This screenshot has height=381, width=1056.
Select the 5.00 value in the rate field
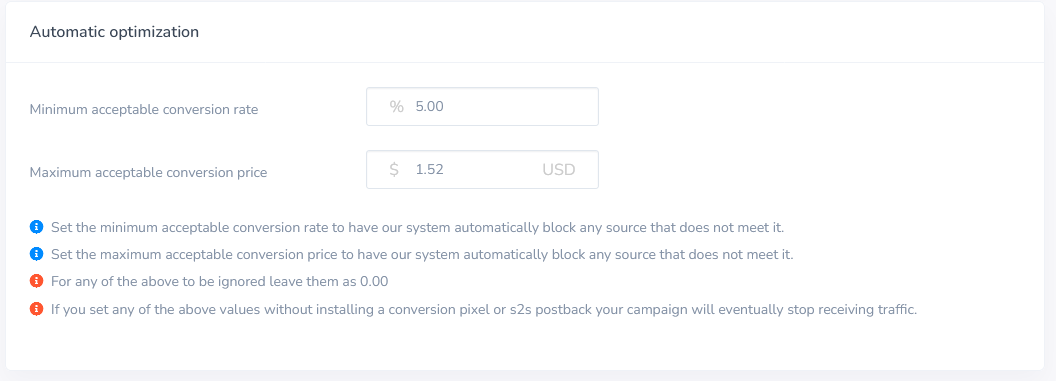pyautogui.click(x=430, y=106)
